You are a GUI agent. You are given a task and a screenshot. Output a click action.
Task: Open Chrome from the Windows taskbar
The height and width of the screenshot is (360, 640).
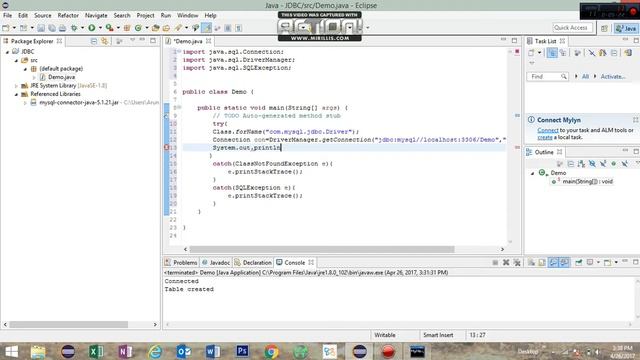(271, 351)
